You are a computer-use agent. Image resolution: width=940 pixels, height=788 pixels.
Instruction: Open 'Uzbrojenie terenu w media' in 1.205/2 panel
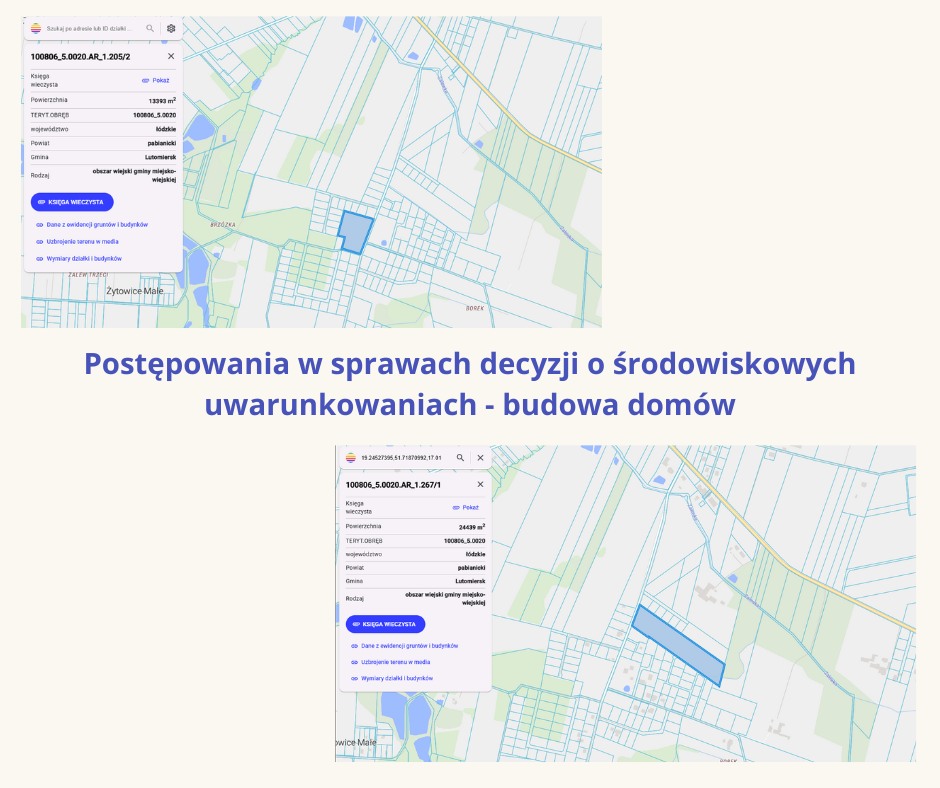(82, 241)
